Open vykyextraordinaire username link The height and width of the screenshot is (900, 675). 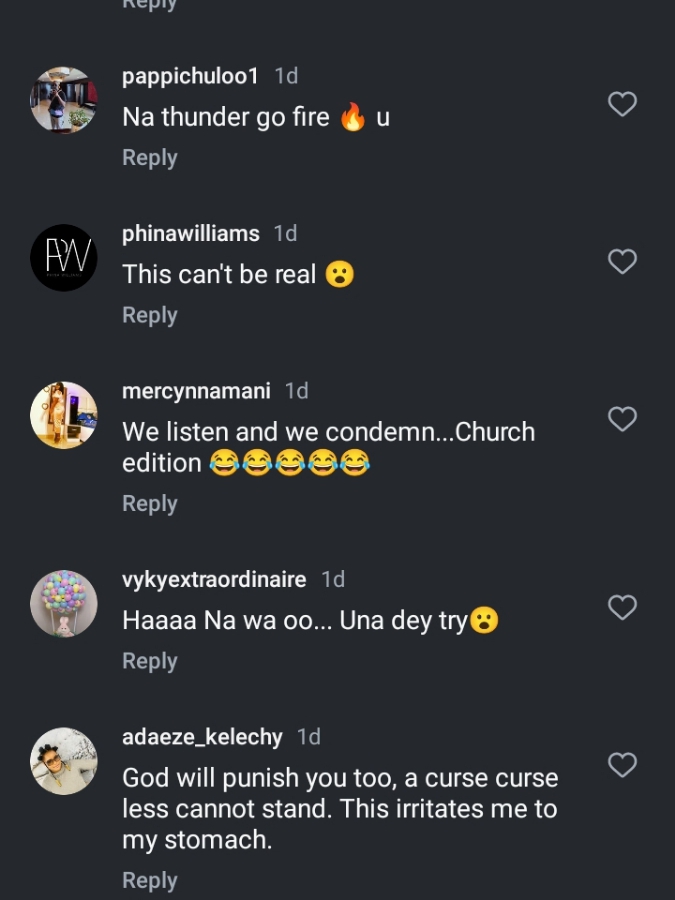click(x=214, y=579)
